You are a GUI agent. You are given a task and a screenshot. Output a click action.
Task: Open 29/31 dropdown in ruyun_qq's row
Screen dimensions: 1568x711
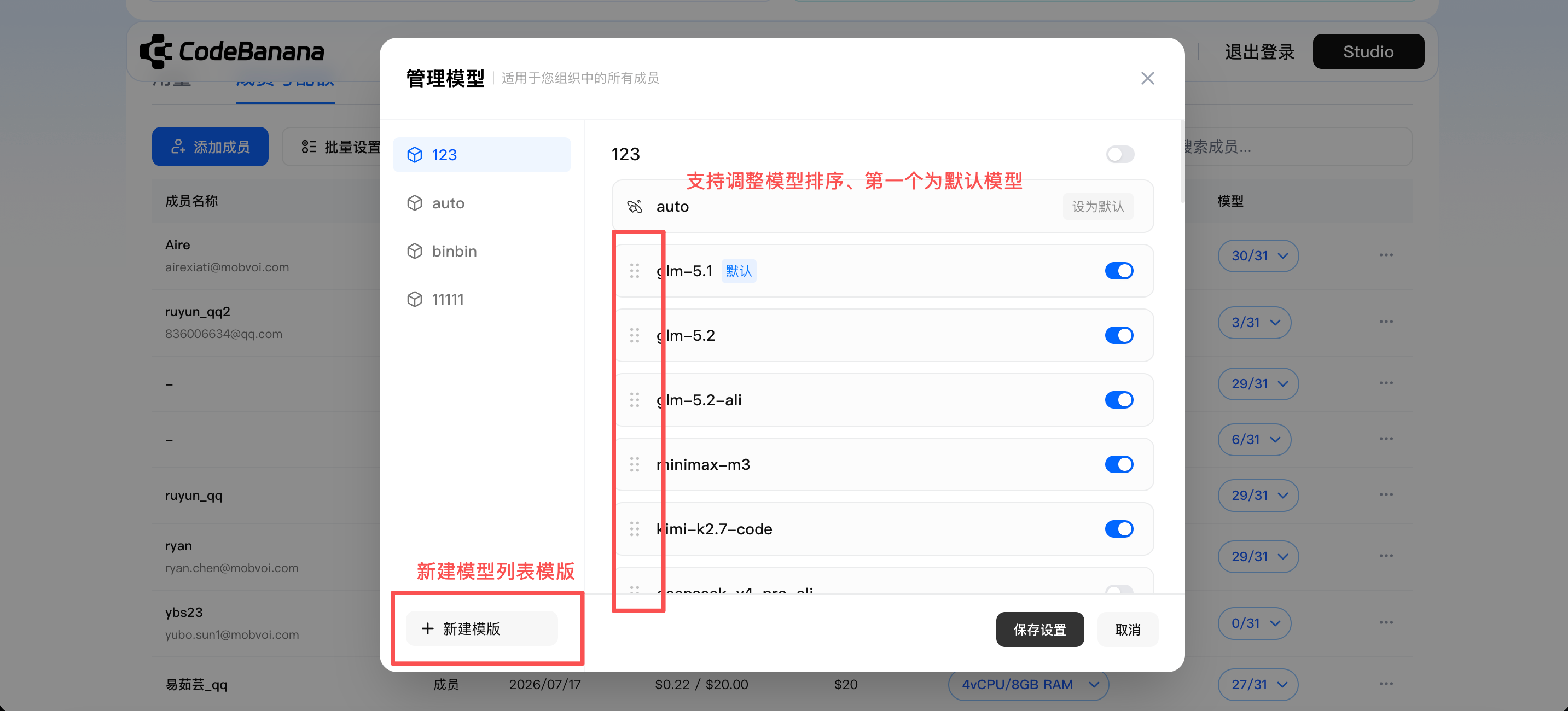1258,496
